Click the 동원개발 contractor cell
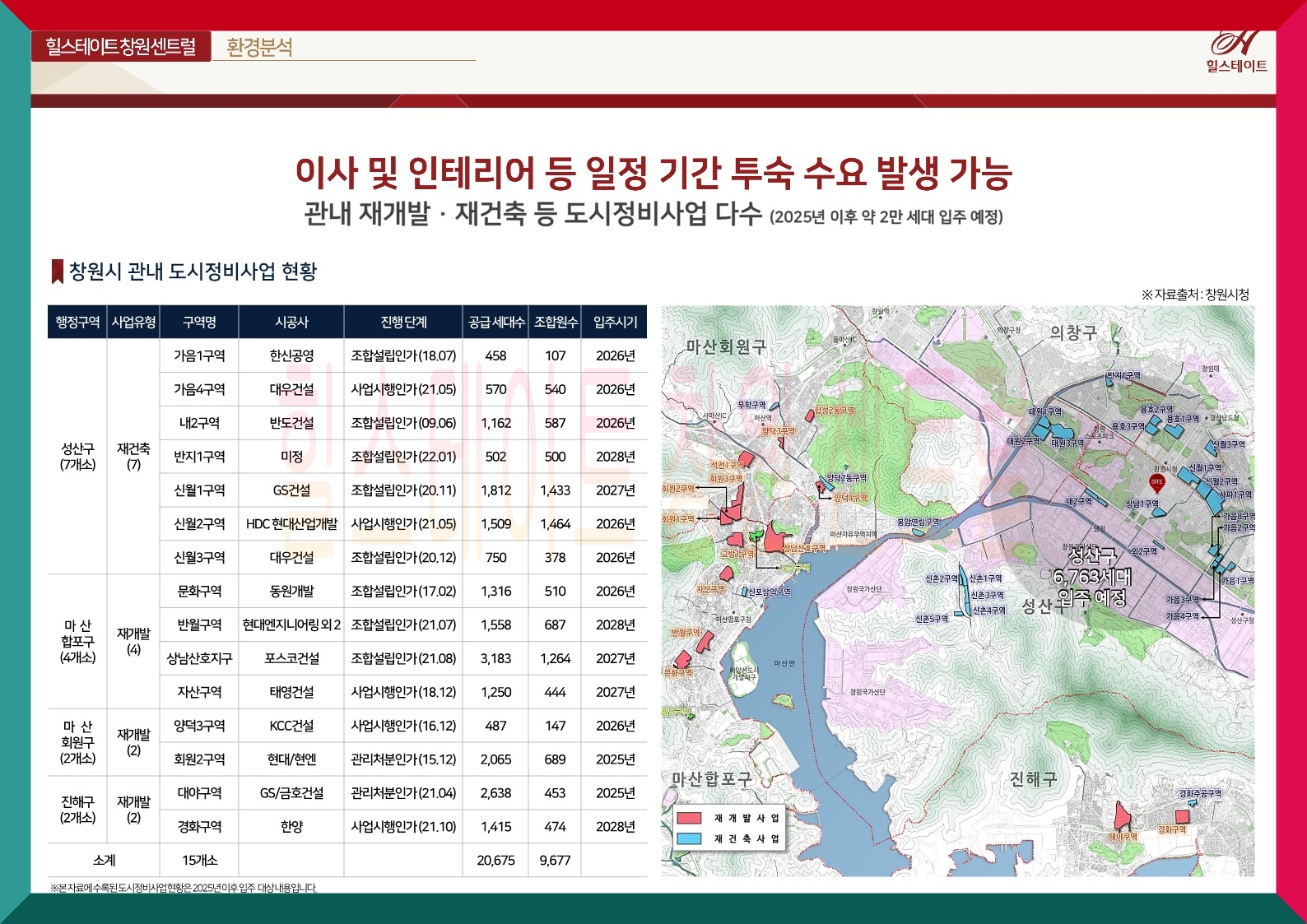This screenshot has width=1307, height=924. coord(291,592)
